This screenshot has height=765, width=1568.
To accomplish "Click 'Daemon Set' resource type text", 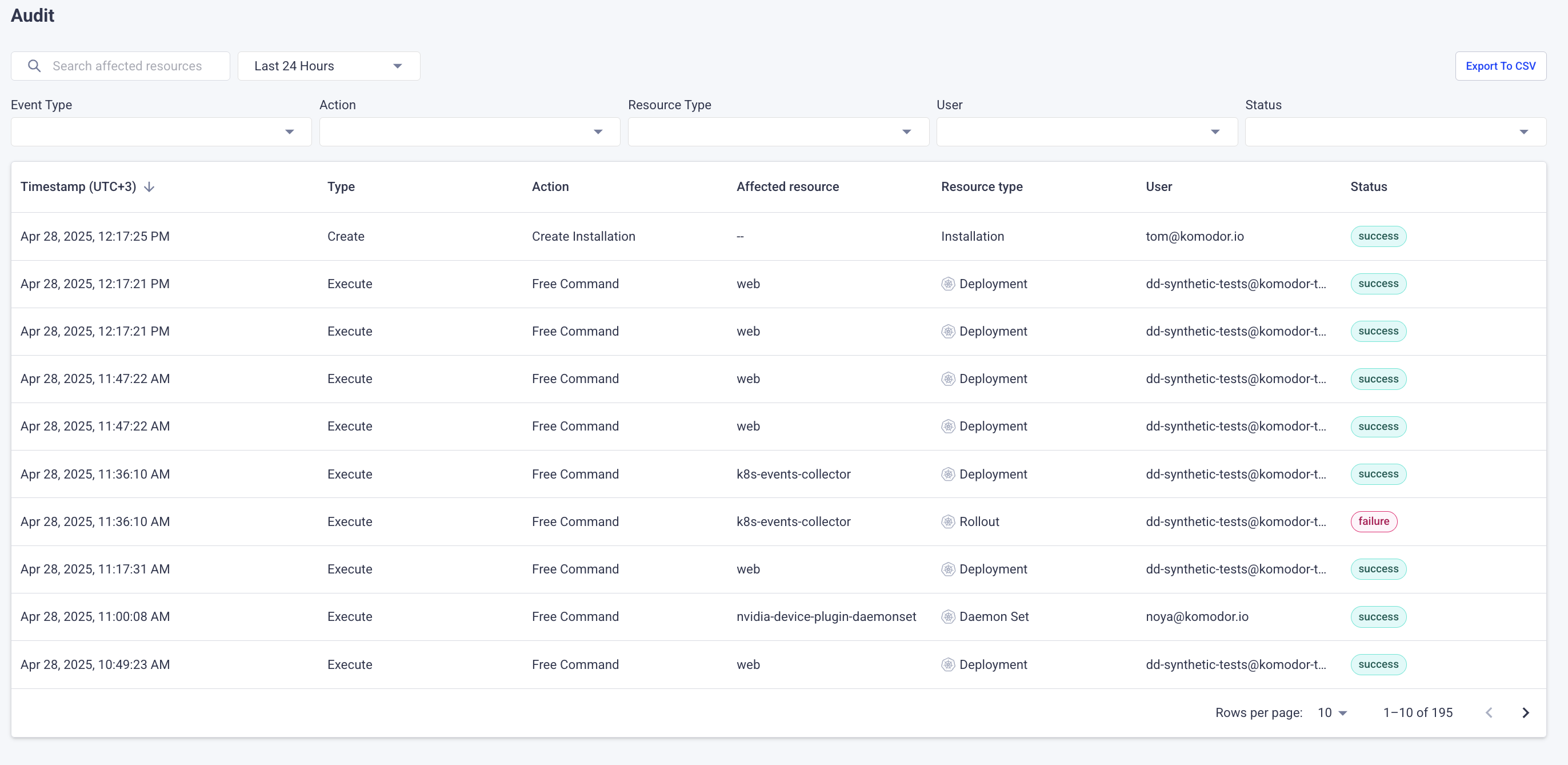I will (994, 616).
